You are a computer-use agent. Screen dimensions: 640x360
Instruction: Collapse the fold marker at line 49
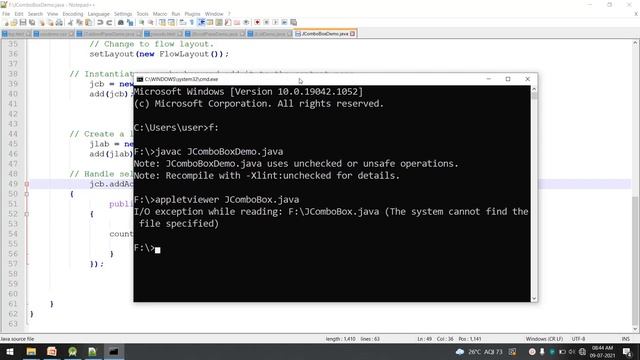tap(27, 184)
